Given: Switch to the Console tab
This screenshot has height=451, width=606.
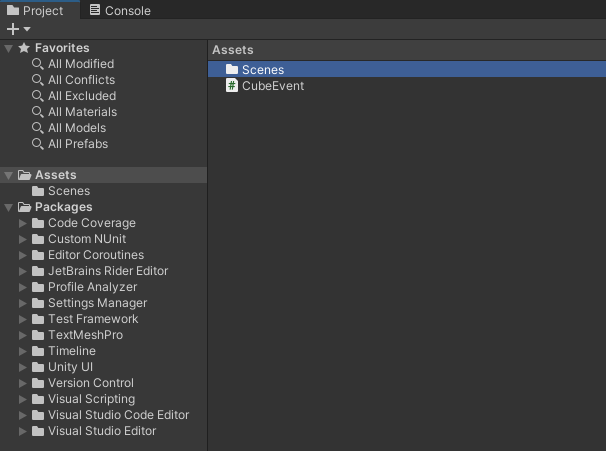Looking at the screenshot, I should click(x=119, y=11).
